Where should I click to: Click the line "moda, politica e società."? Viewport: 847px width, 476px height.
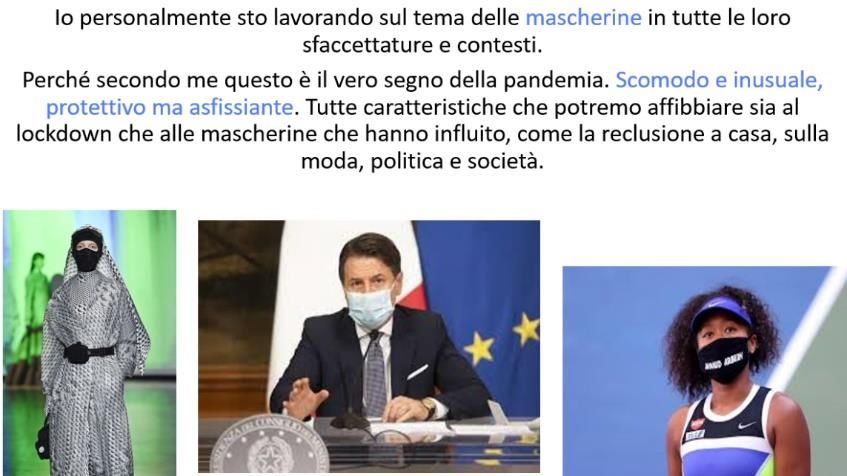pos(422,161)
